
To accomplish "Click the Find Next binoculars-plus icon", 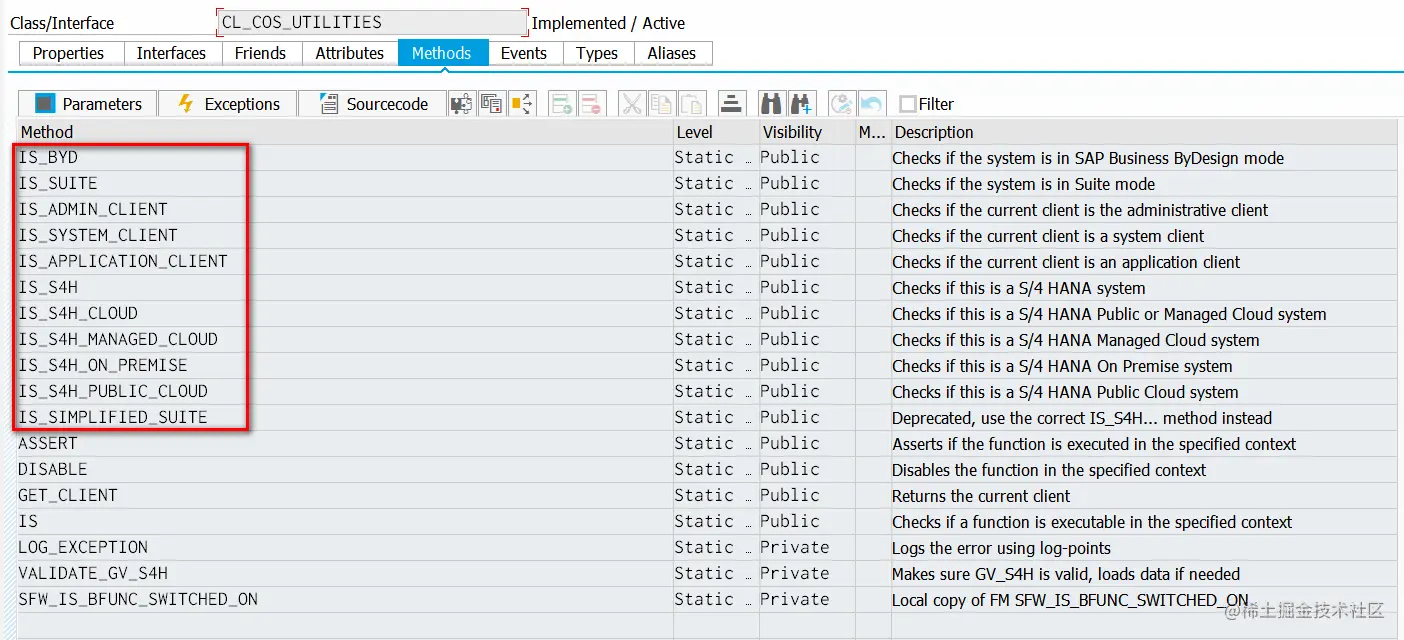I will (801, 103).
